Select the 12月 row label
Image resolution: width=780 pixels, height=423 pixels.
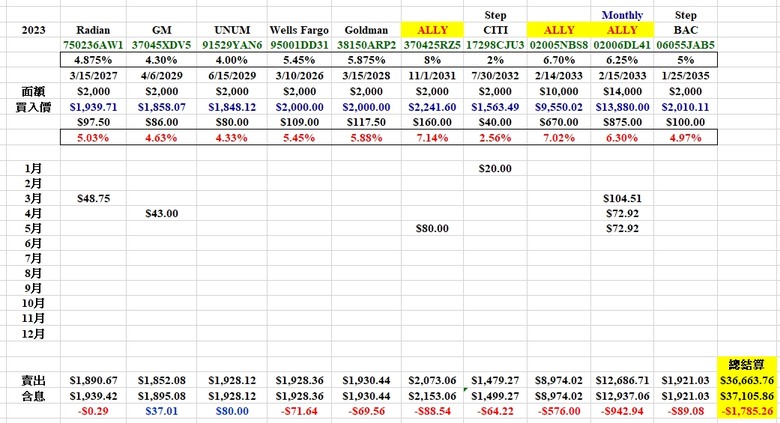pos(33,334)
